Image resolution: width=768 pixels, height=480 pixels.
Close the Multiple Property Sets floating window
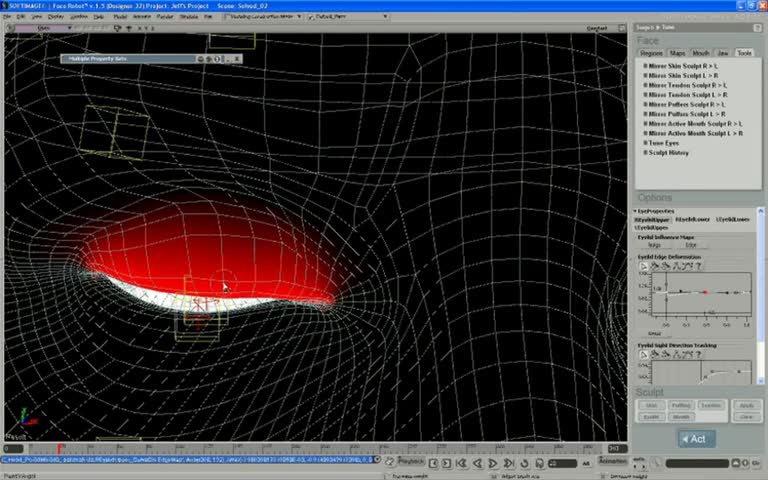pyautogui.click(x=237, y=59)
